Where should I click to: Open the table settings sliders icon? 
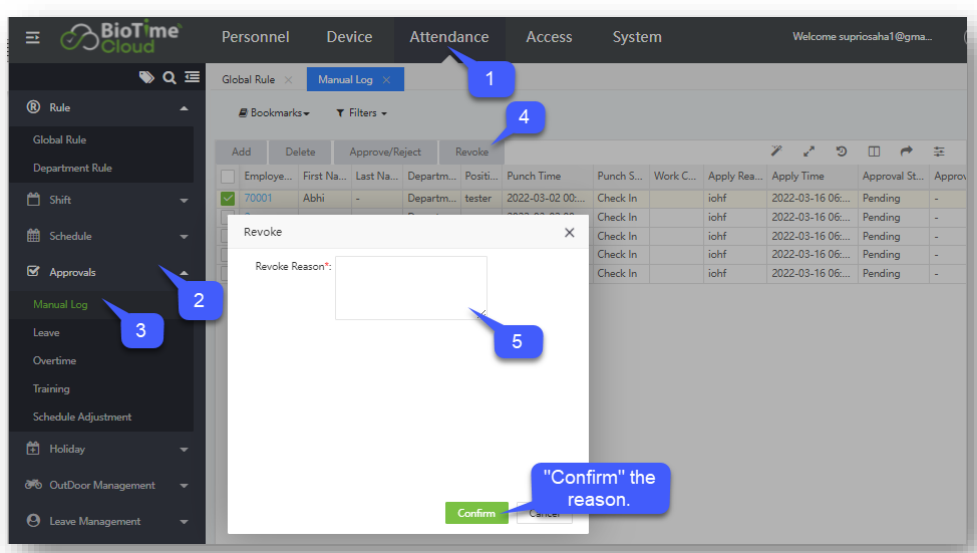[x=939, y=152]
